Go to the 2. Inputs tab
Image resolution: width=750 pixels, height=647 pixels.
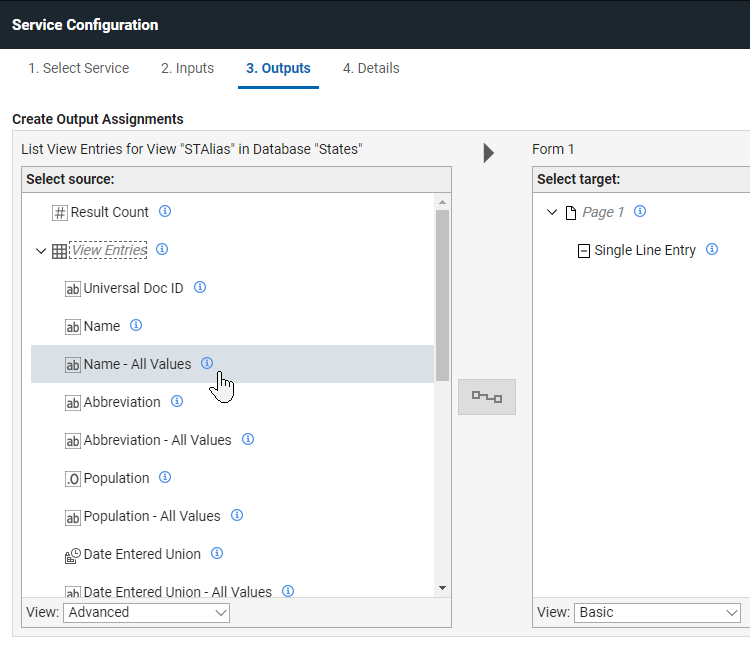[x=187, y=68]
